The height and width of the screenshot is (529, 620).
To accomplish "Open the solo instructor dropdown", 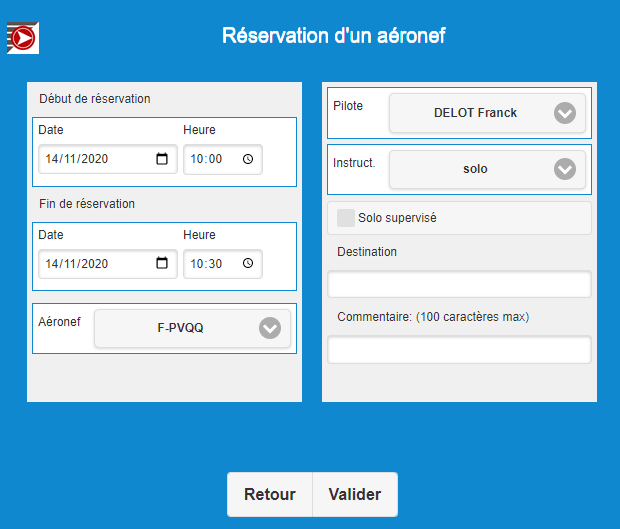I will click(x=487, y=169).
